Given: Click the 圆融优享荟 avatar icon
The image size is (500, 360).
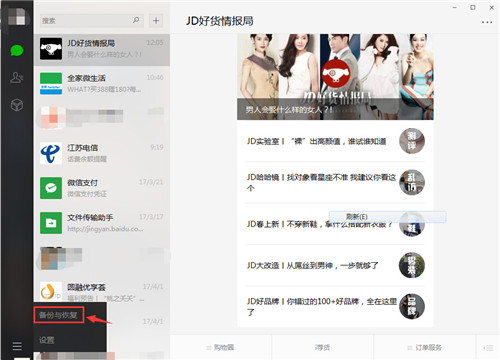Looking at the screenshot, I should pyautogui.click(x=51, y=291).
